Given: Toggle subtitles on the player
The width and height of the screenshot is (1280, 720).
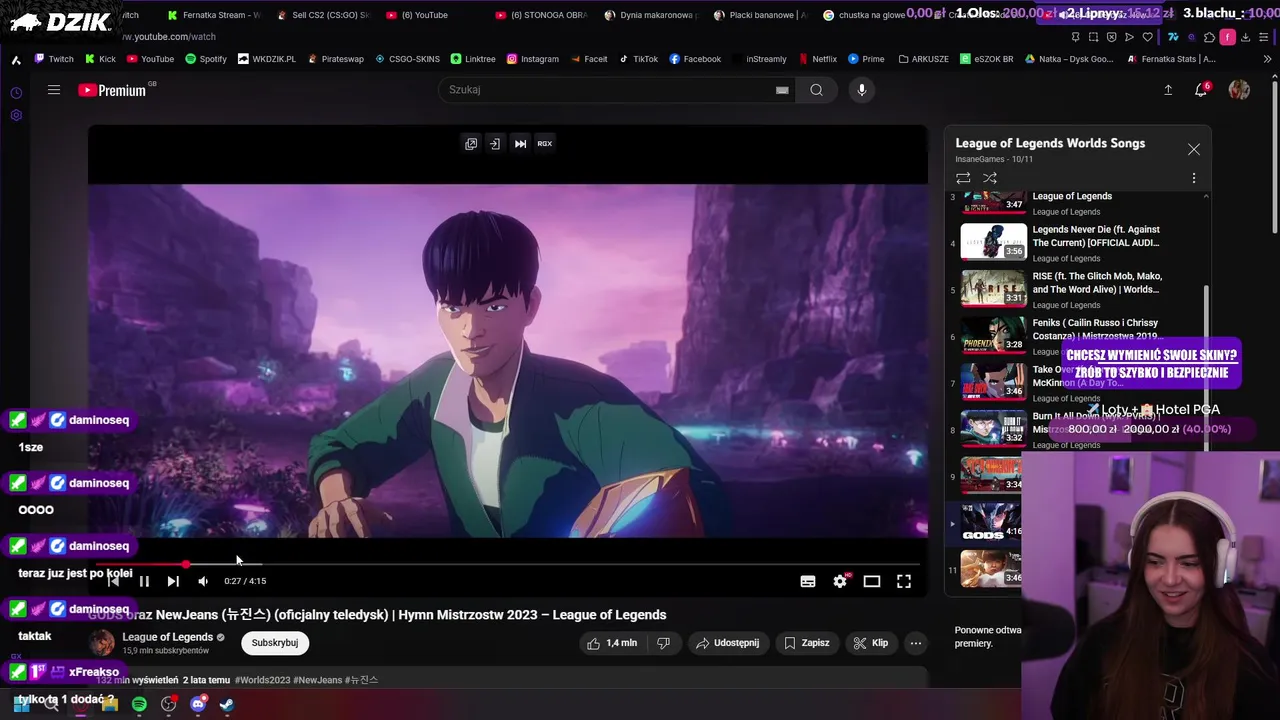Looking at the screenshot, I should click(x=808, y=581).
